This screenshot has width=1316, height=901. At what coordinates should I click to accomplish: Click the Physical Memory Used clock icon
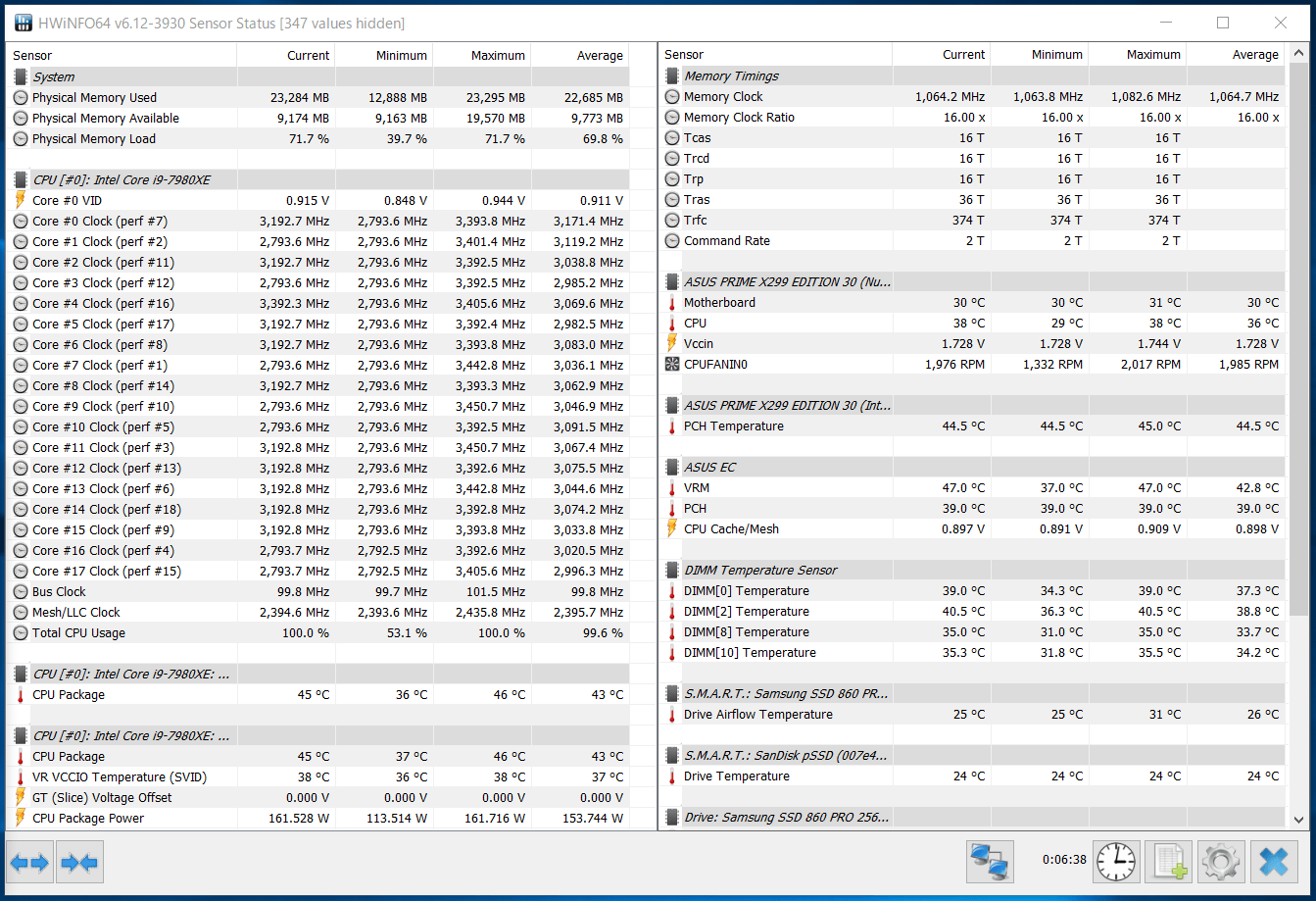pyautogui.click(x=21, y=97)
